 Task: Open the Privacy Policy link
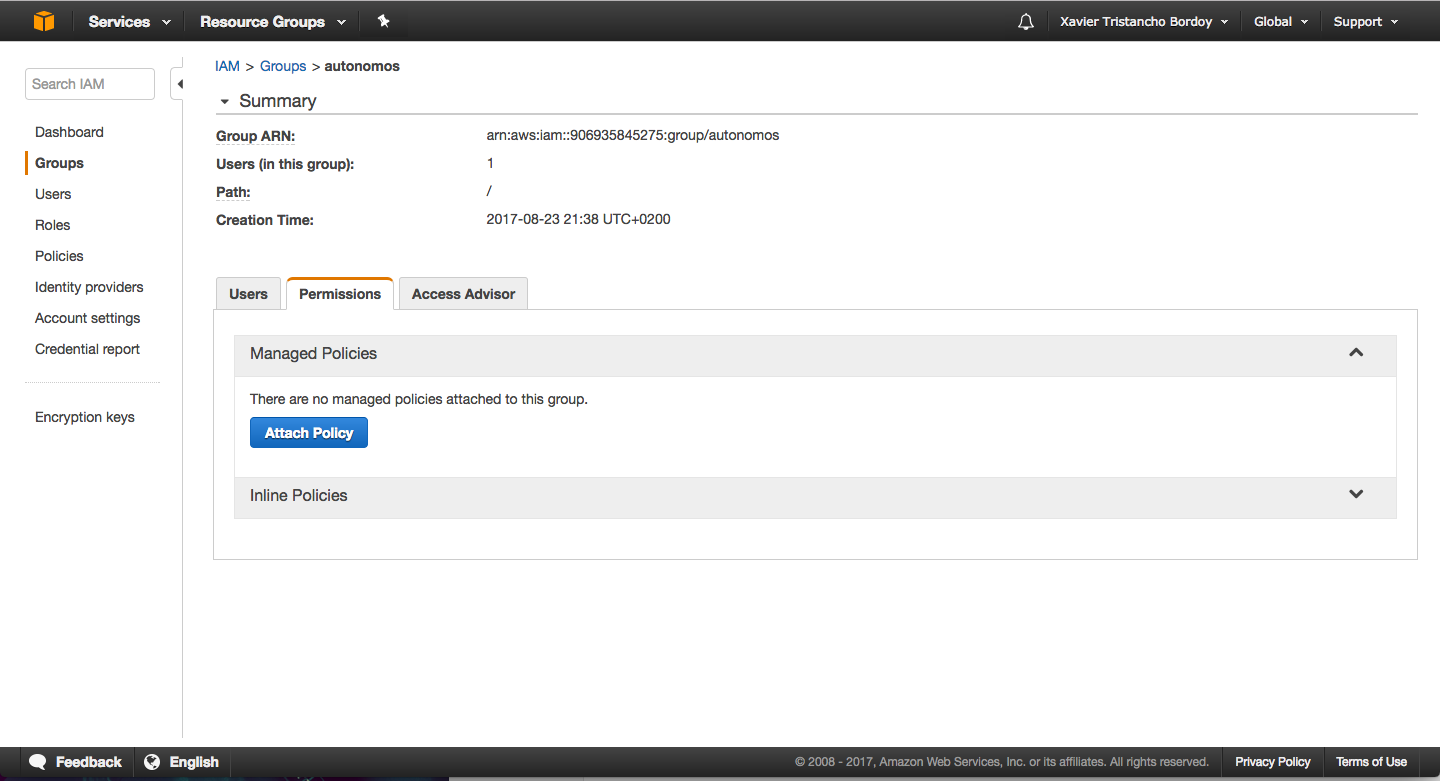point(1272,762)
